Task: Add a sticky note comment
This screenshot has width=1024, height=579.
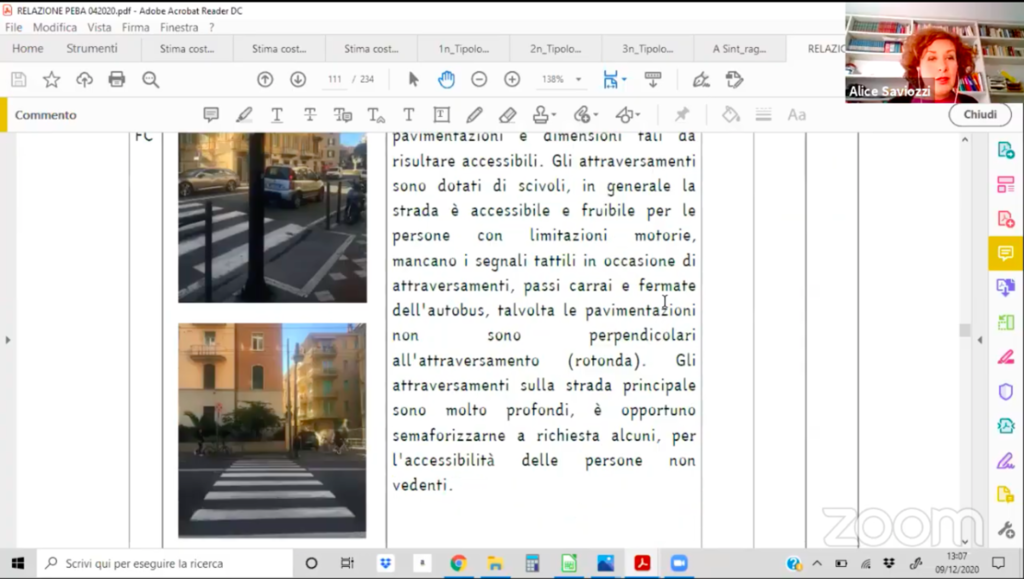Action: pos(211,115)
